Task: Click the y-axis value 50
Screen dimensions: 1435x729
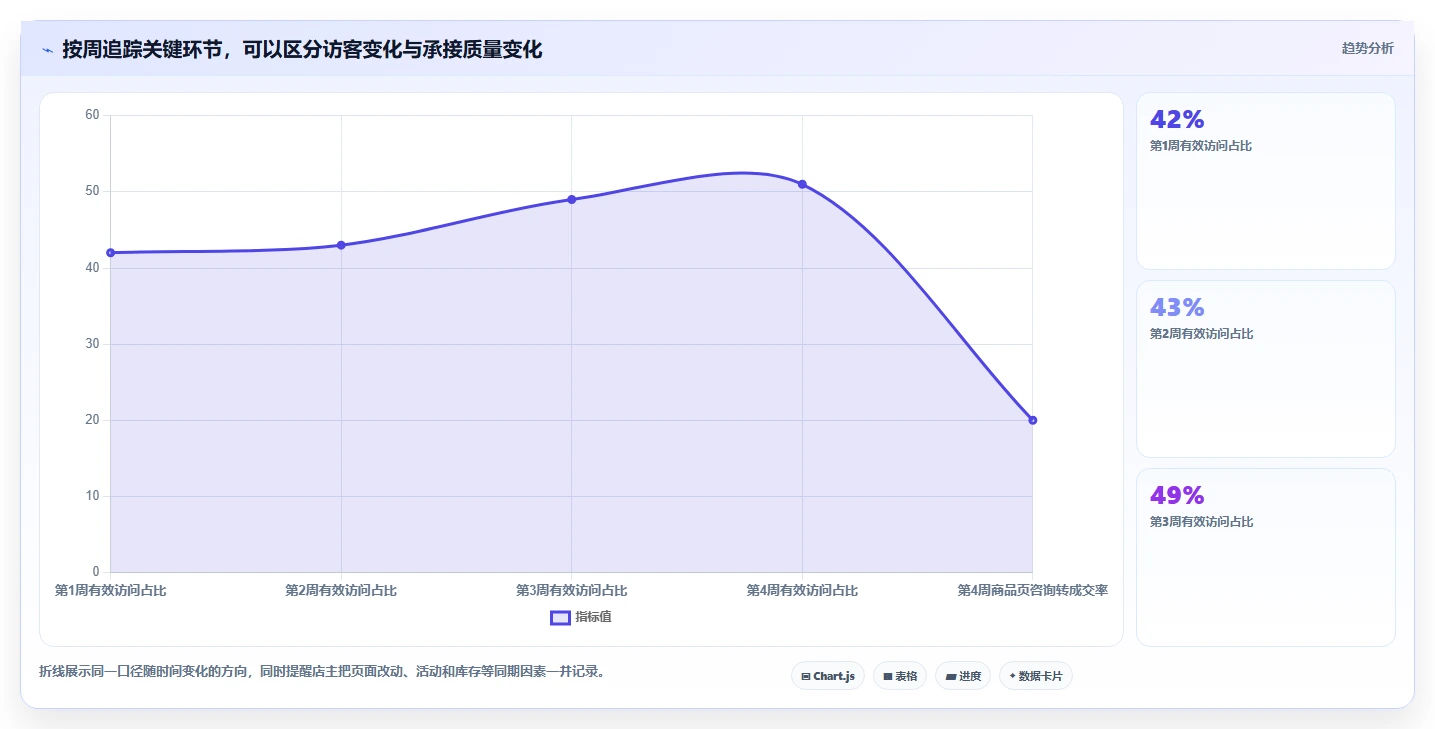Action: click(92, 191)
